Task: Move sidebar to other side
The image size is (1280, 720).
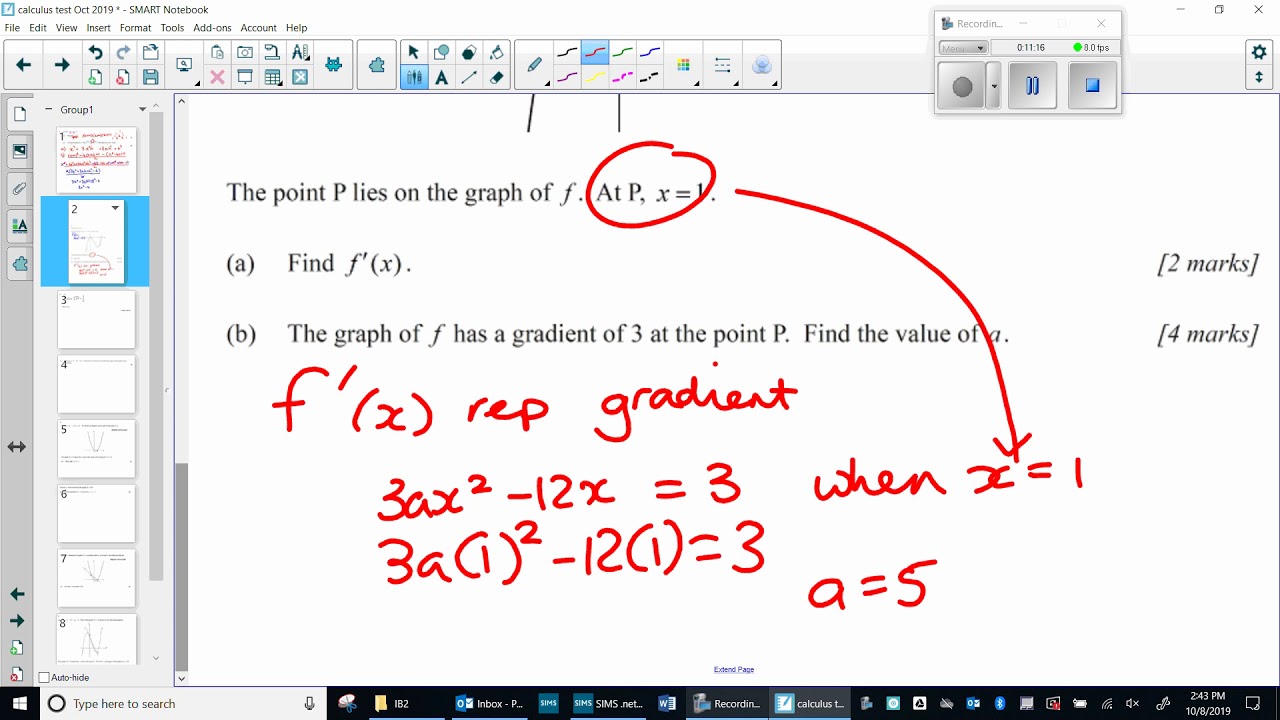Action: pos(17,447)
